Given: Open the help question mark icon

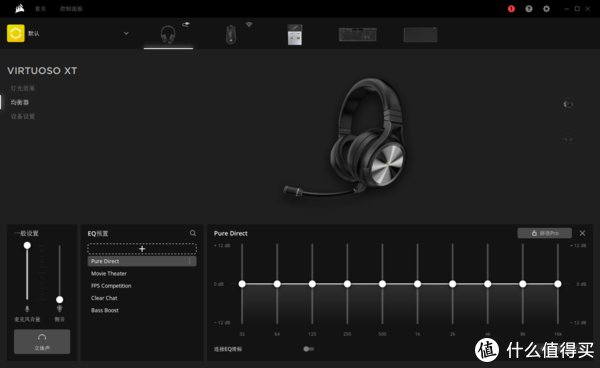Looking at the screenshot, I should pyautogui.click(x=529, y=9).
